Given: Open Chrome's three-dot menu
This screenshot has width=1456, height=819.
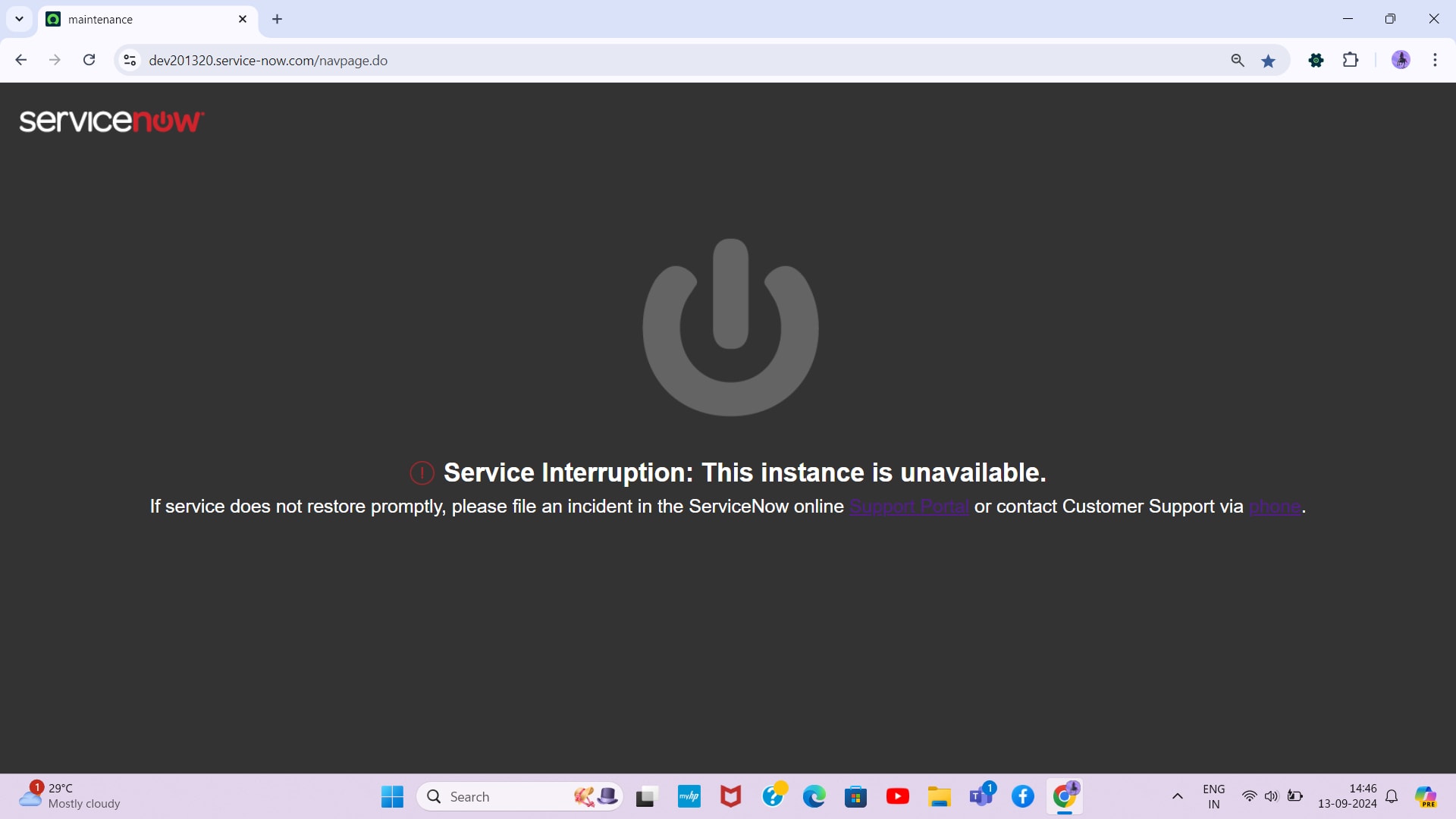Looking at the screenshot, I should [x=1436, y=60].
